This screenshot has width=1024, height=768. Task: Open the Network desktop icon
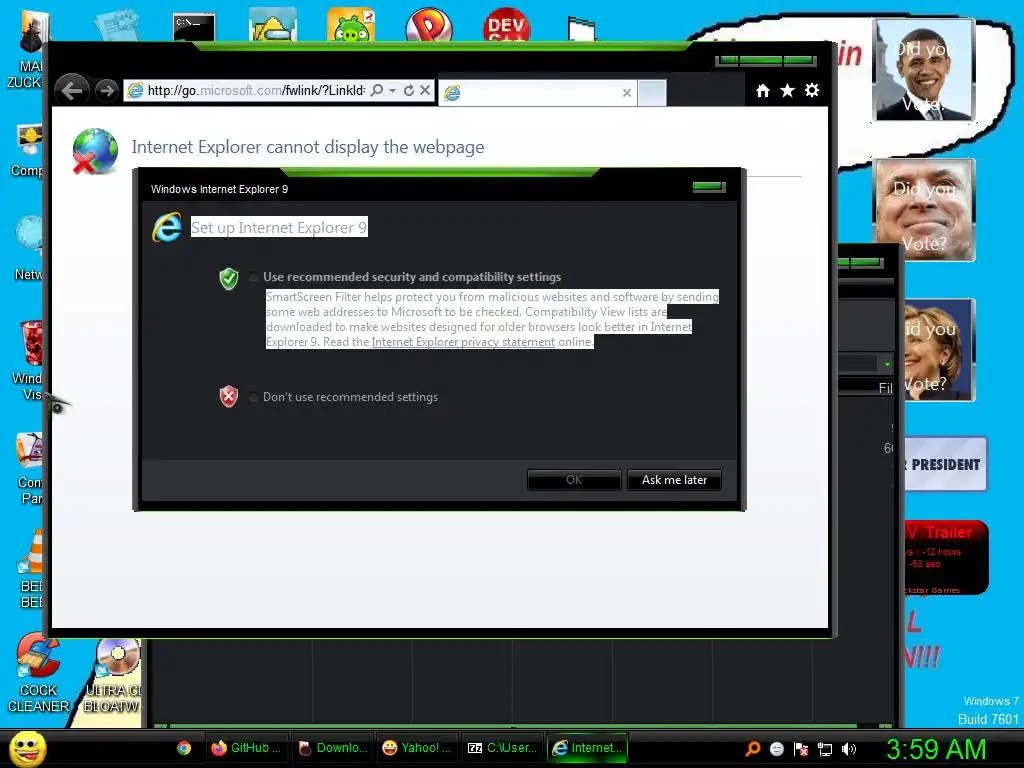29,248
